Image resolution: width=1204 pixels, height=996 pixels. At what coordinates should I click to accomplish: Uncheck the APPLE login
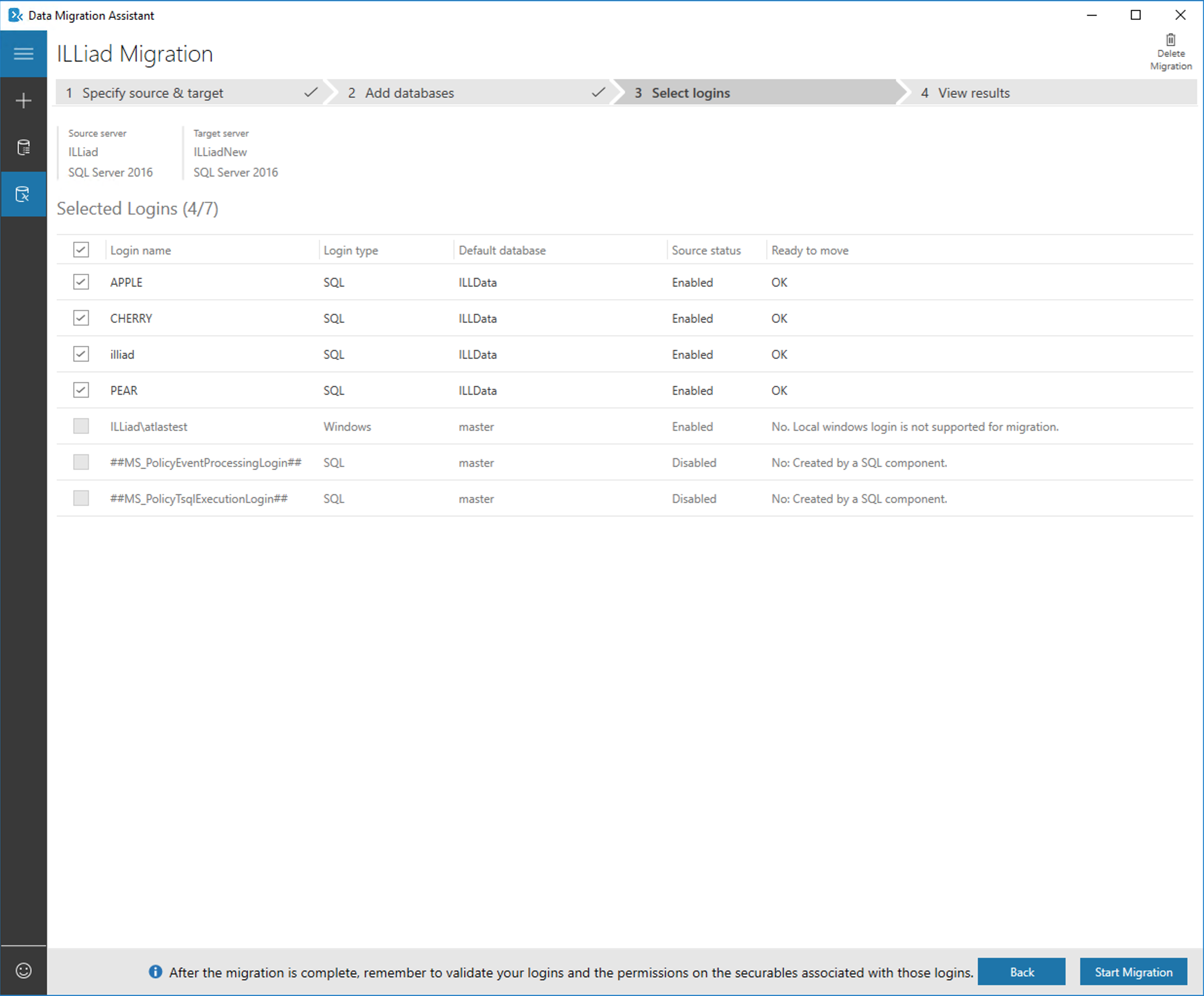pos(81,282)
